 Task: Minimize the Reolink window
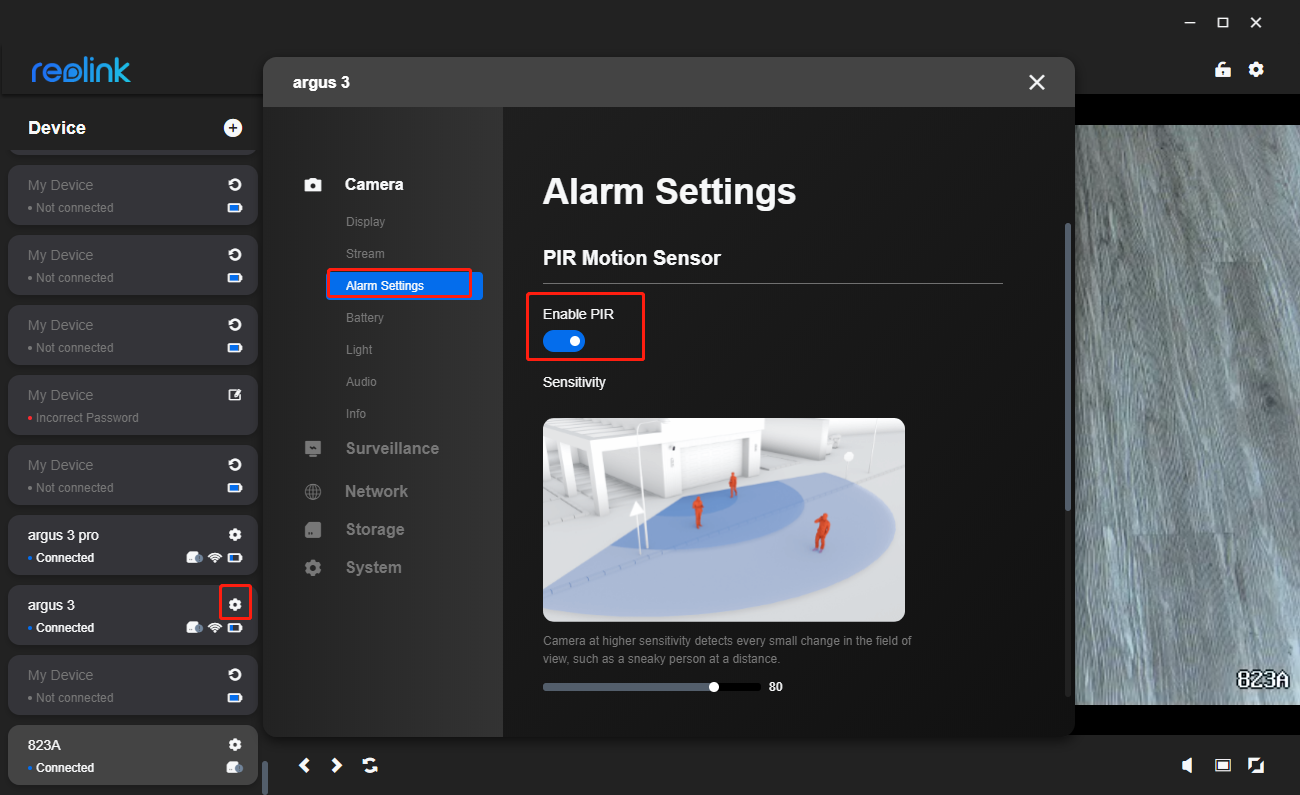(1190, 22)
